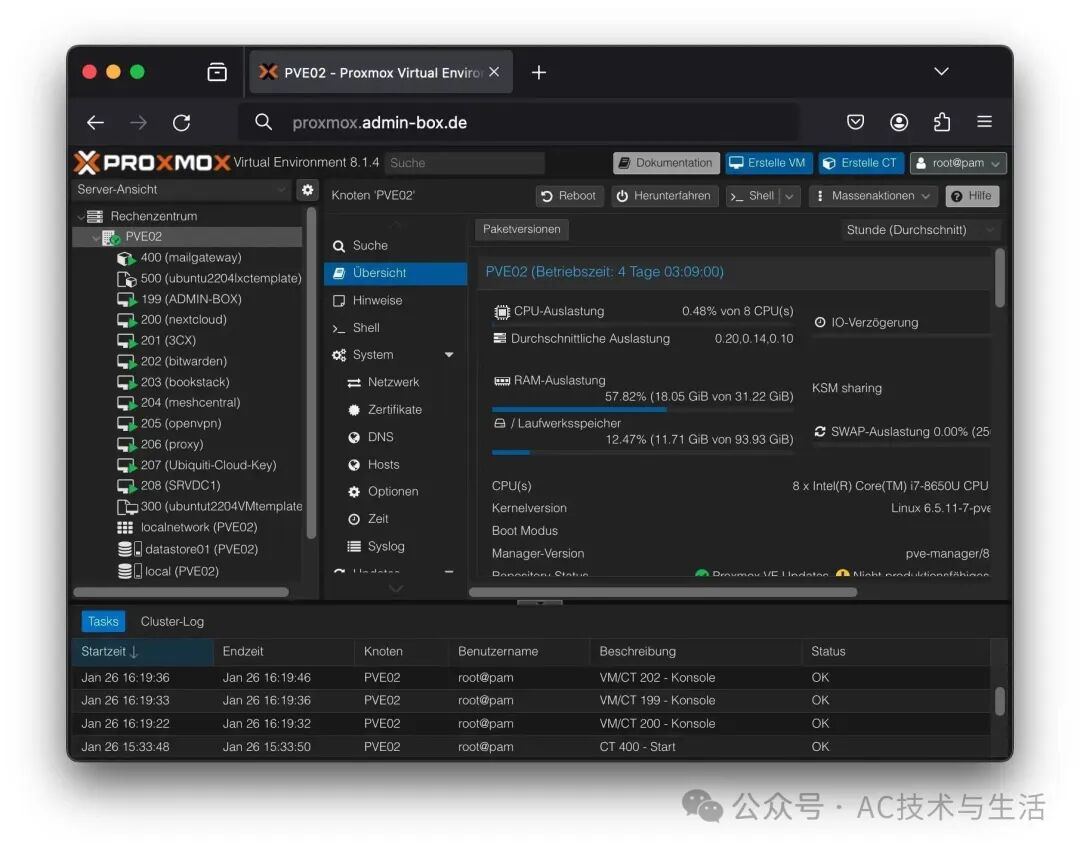The image size is (1080, 850).
Task: Open the Zertifikate menu entry
Action: point(394,410)
